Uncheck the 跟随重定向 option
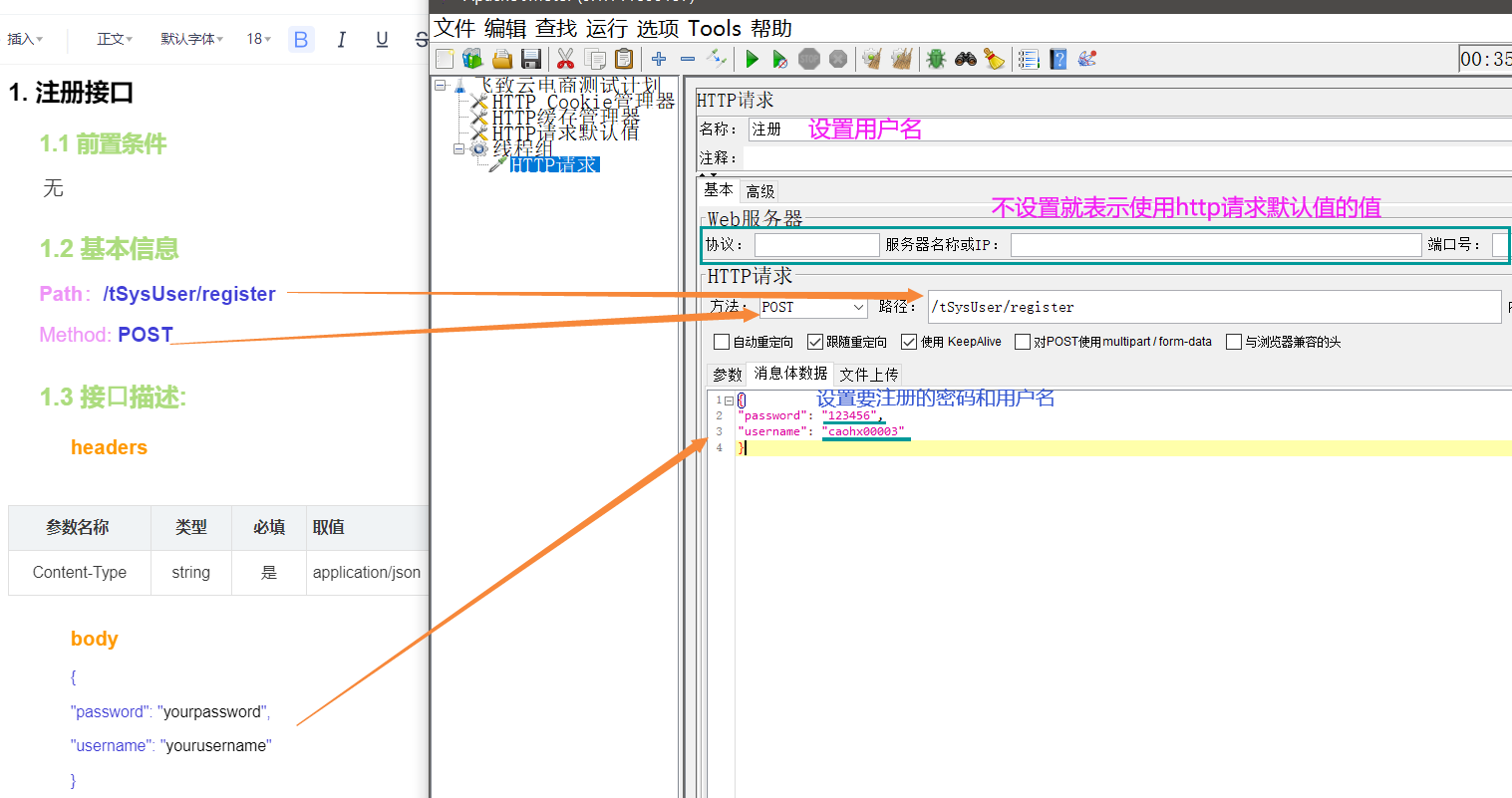 click(x=815, y=342)
